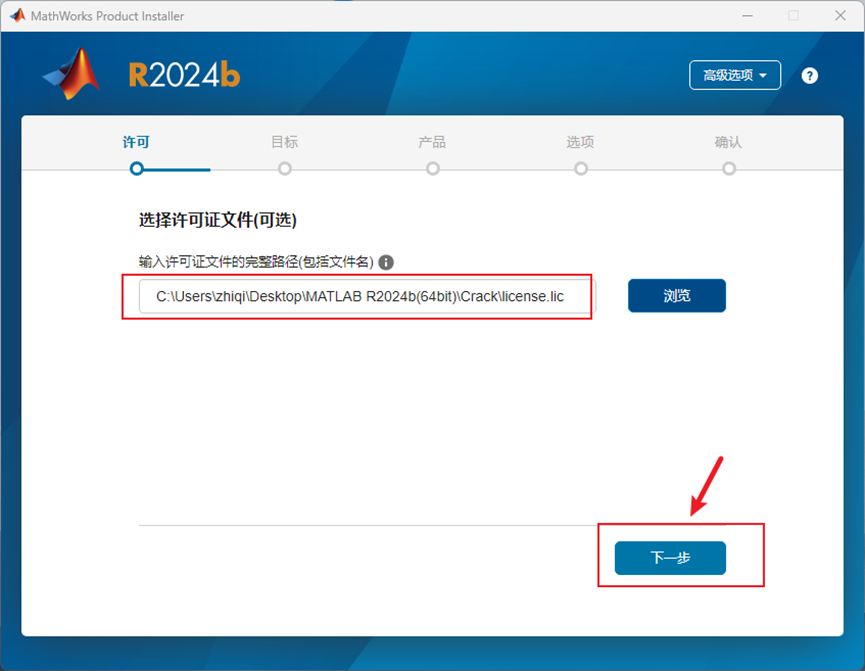Select the 选项 step tab
The height and width of the screenshot is (671, 865).
pyautogui.click(x=580, y=142)
